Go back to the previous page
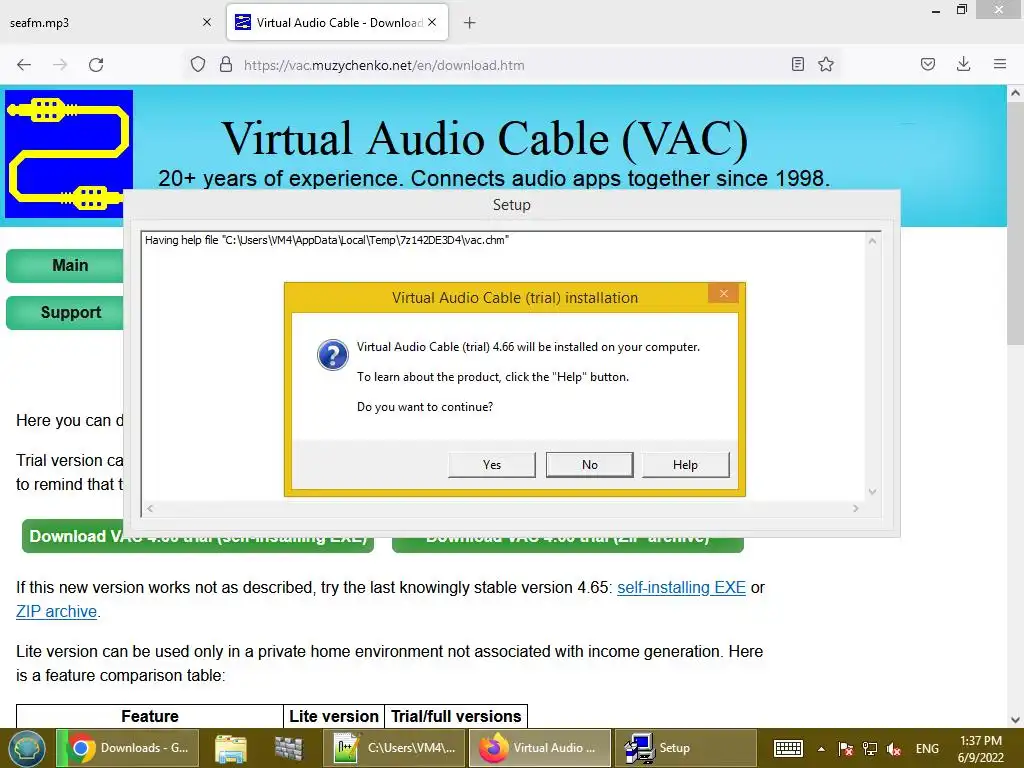This screenshot has width=1024, height=768. [24, 65]
